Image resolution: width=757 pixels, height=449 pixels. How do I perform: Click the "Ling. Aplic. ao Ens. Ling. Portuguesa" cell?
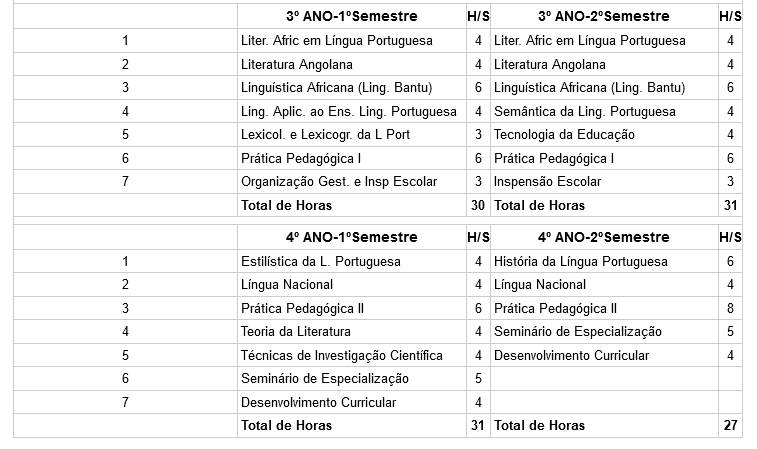pyautogui.click(x=350, y=111)
